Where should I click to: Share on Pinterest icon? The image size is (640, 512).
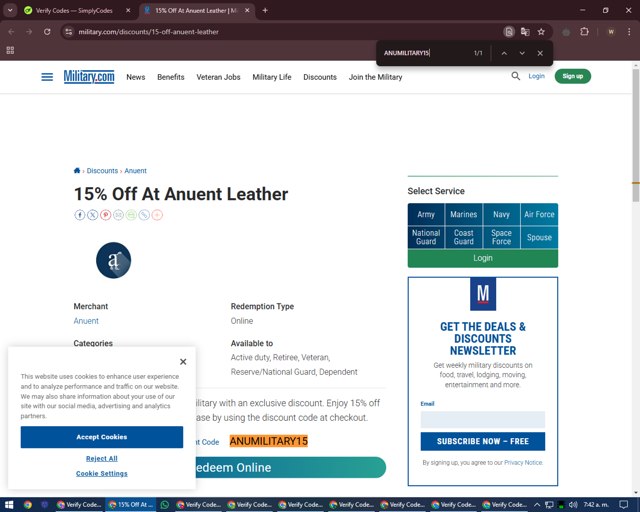106,215
